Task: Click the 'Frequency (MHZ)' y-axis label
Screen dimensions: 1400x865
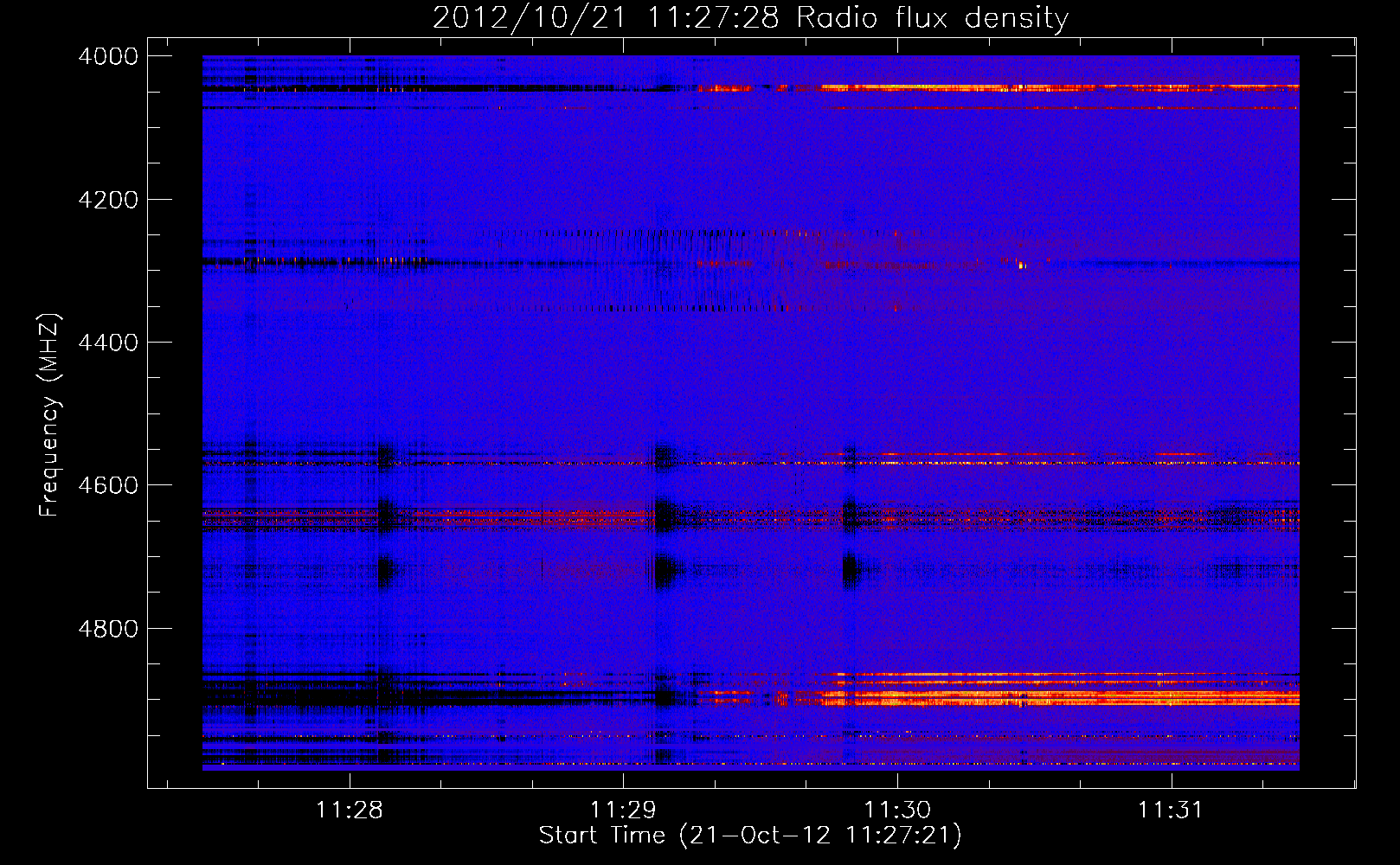Action: [50, 415]
